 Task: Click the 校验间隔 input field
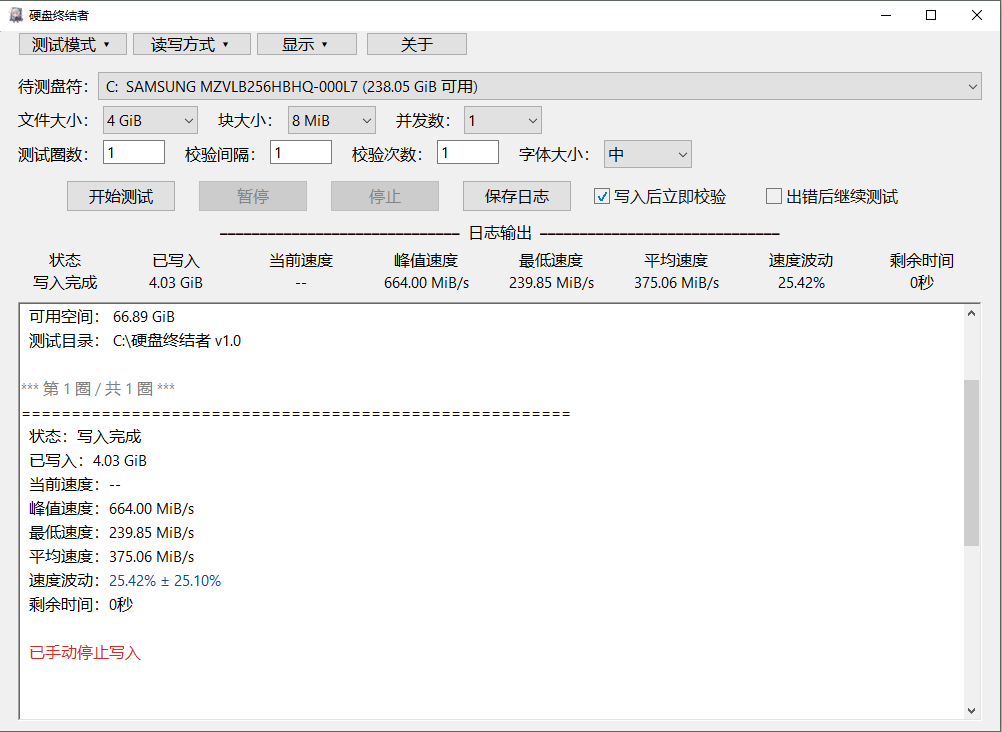click(301, 153)
